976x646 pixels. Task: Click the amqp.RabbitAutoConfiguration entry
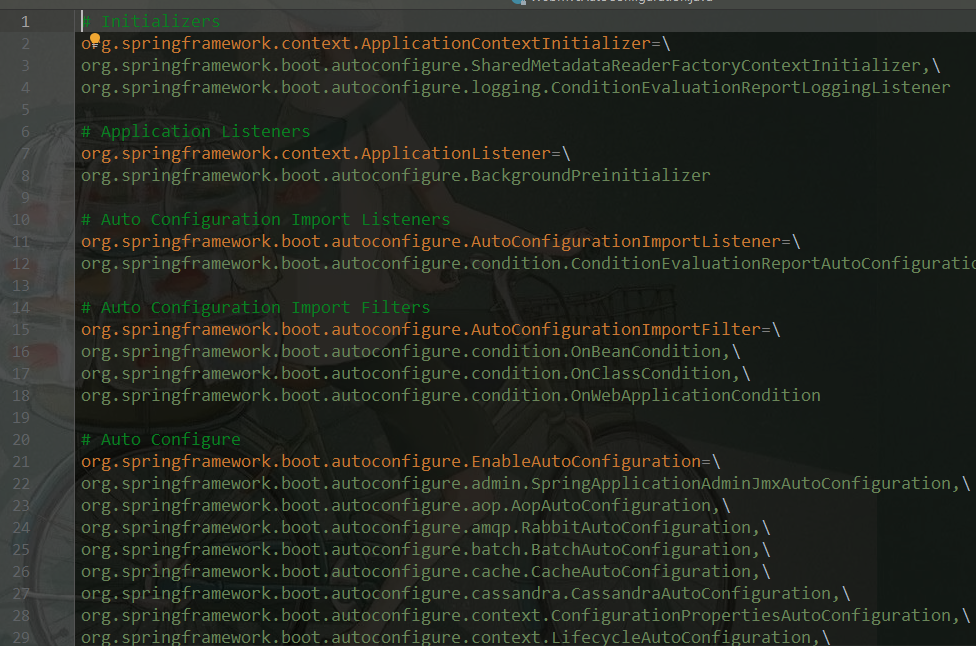coord(426,528)
